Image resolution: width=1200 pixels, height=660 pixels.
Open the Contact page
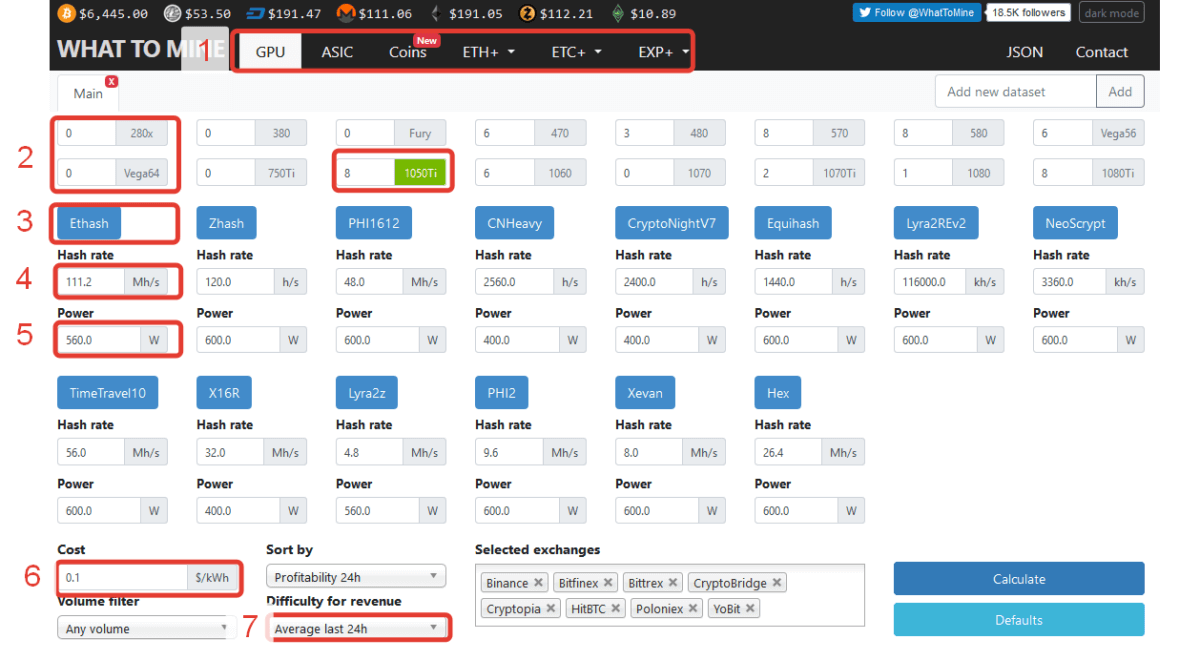click(1101, 52)
